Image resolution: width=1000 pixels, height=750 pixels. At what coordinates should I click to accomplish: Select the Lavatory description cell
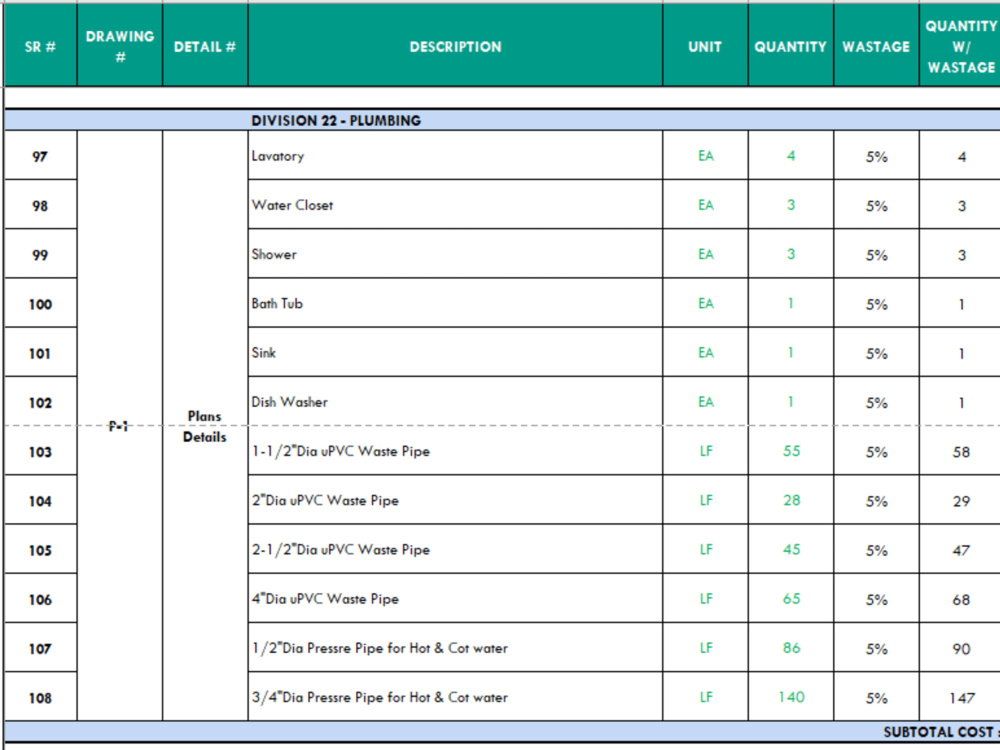coord(455,156)
